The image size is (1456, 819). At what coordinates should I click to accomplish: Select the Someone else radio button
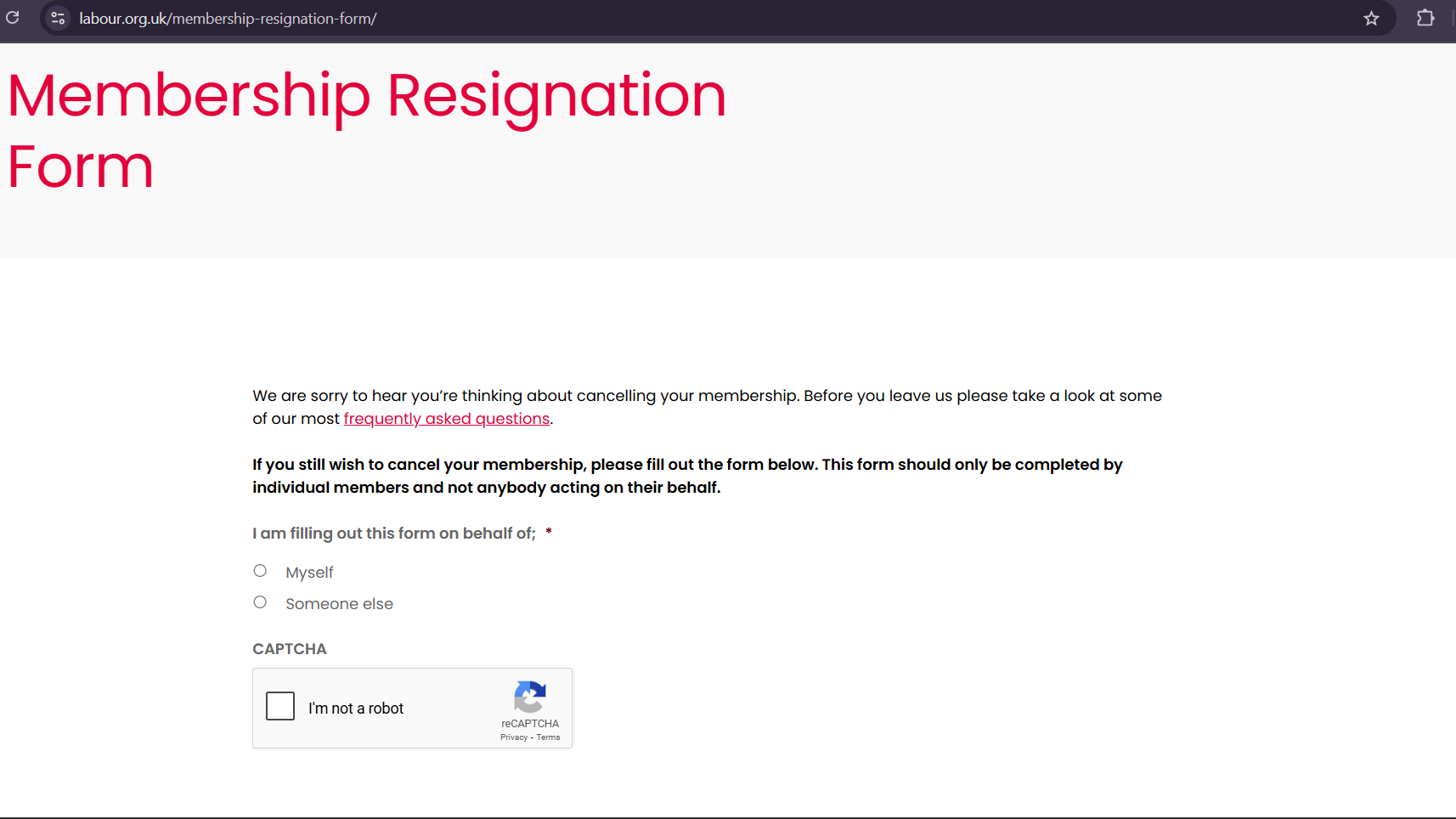[x=260, y=602]
